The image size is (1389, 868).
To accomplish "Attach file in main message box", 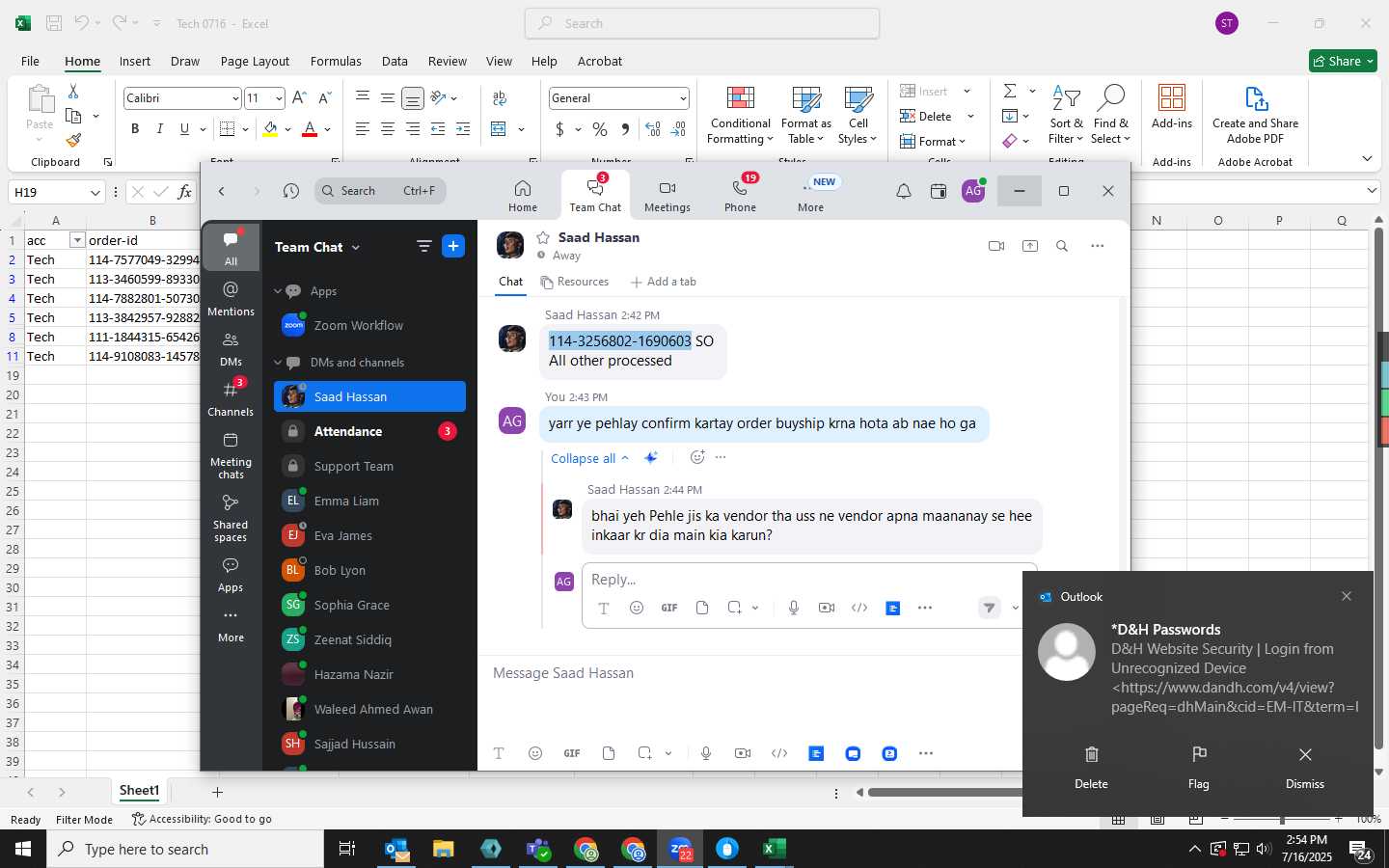I will click(x=609, y=753).
